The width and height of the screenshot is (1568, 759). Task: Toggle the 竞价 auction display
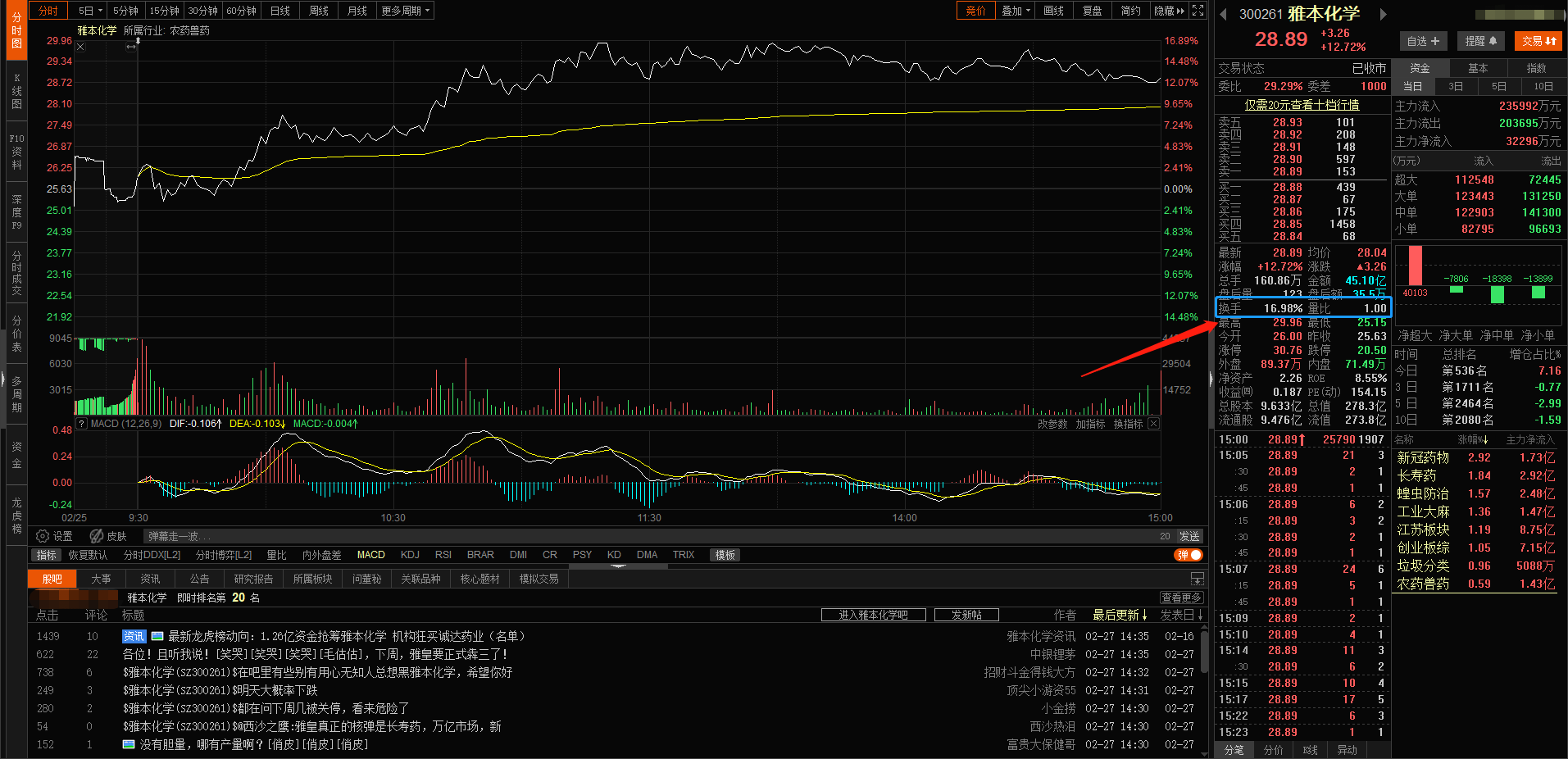click(x=975, y=11)
